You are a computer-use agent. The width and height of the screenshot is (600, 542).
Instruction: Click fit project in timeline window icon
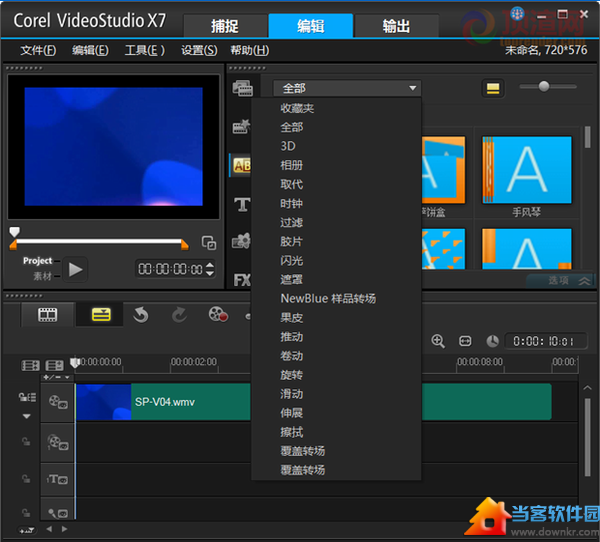465,341
